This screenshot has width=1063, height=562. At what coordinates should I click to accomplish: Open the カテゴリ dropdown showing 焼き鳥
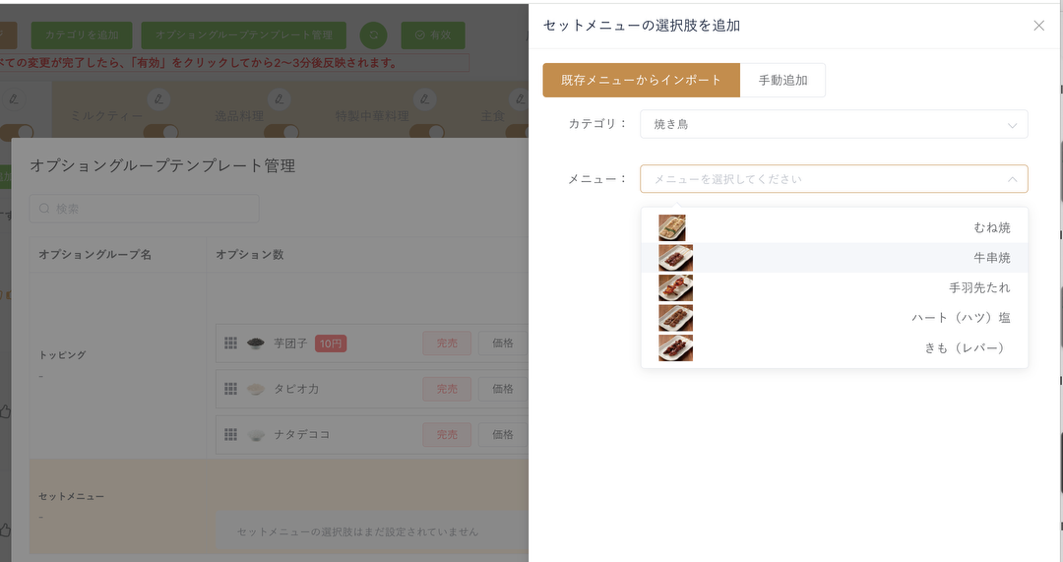click(834, 125)
